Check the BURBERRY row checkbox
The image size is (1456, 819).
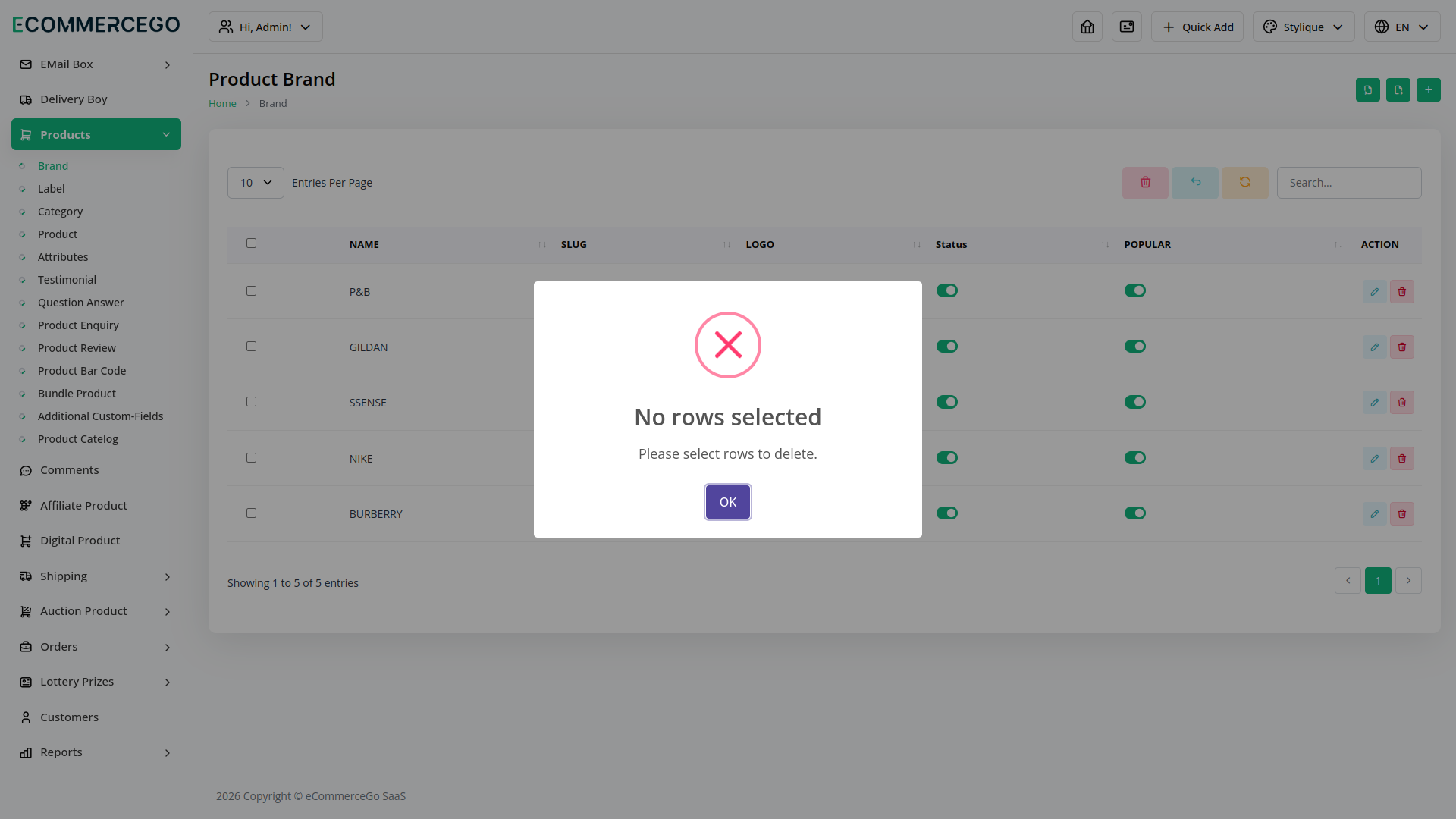(251, 513)
